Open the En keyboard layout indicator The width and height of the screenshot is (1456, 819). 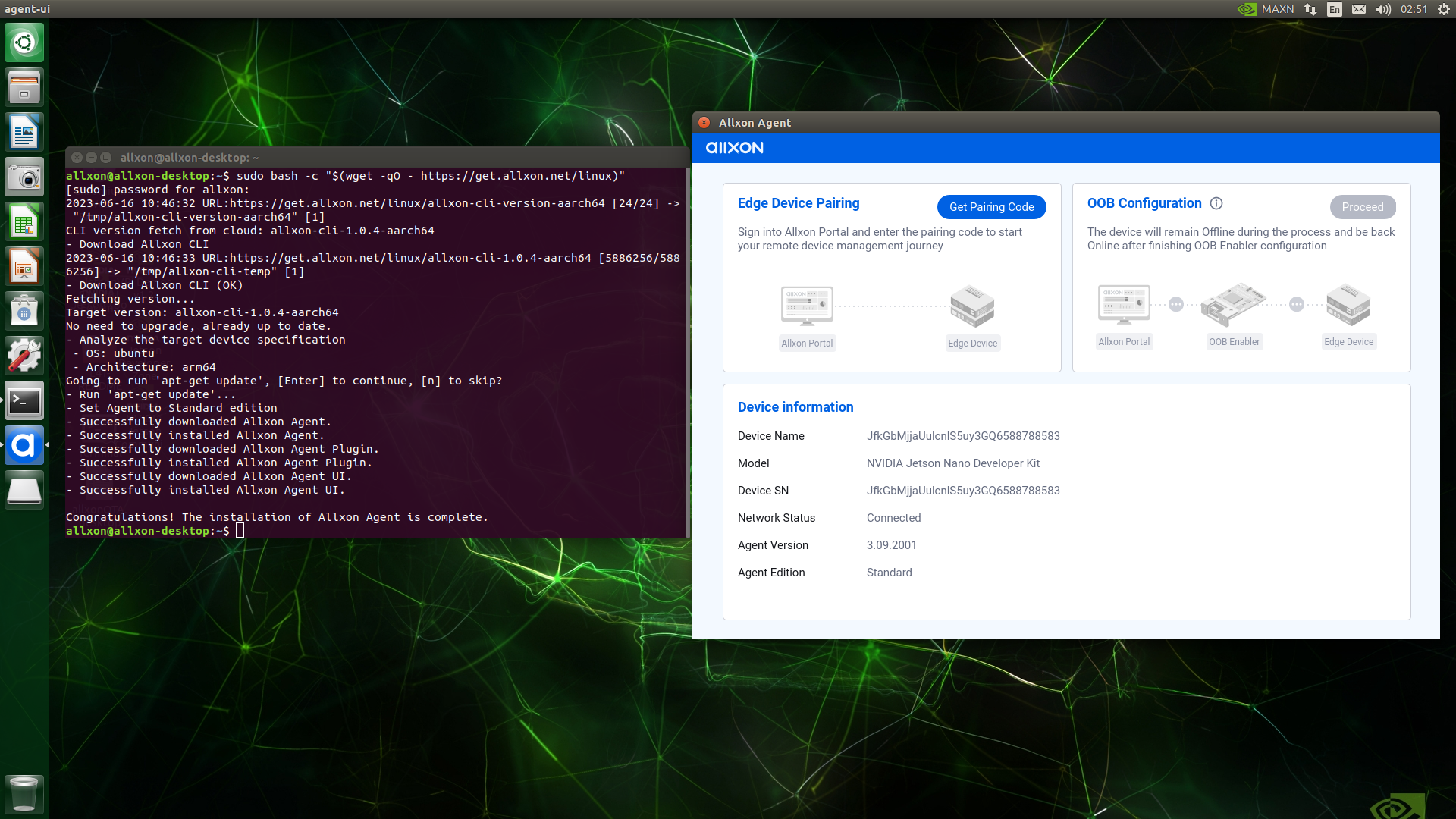(x=1335, y=9)
